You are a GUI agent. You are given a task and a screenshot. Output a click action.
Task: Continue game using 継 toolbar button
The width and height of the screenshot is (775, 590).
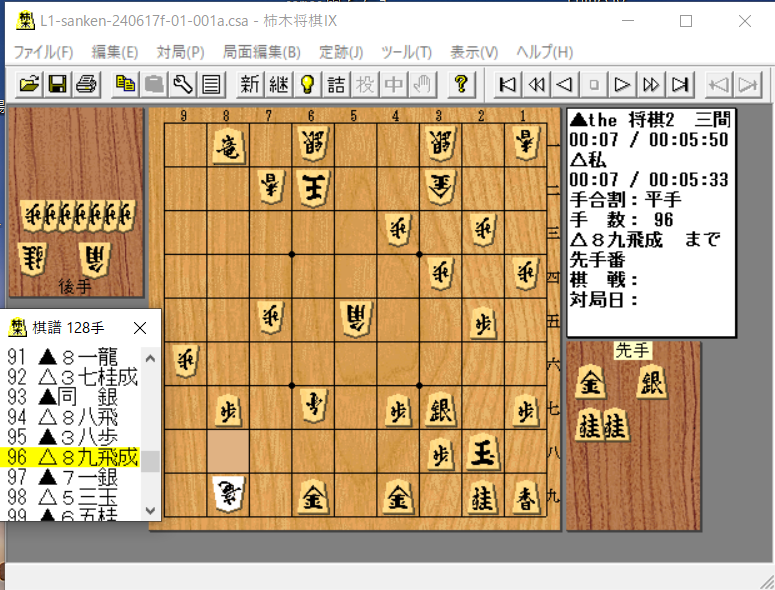[279, 84]
